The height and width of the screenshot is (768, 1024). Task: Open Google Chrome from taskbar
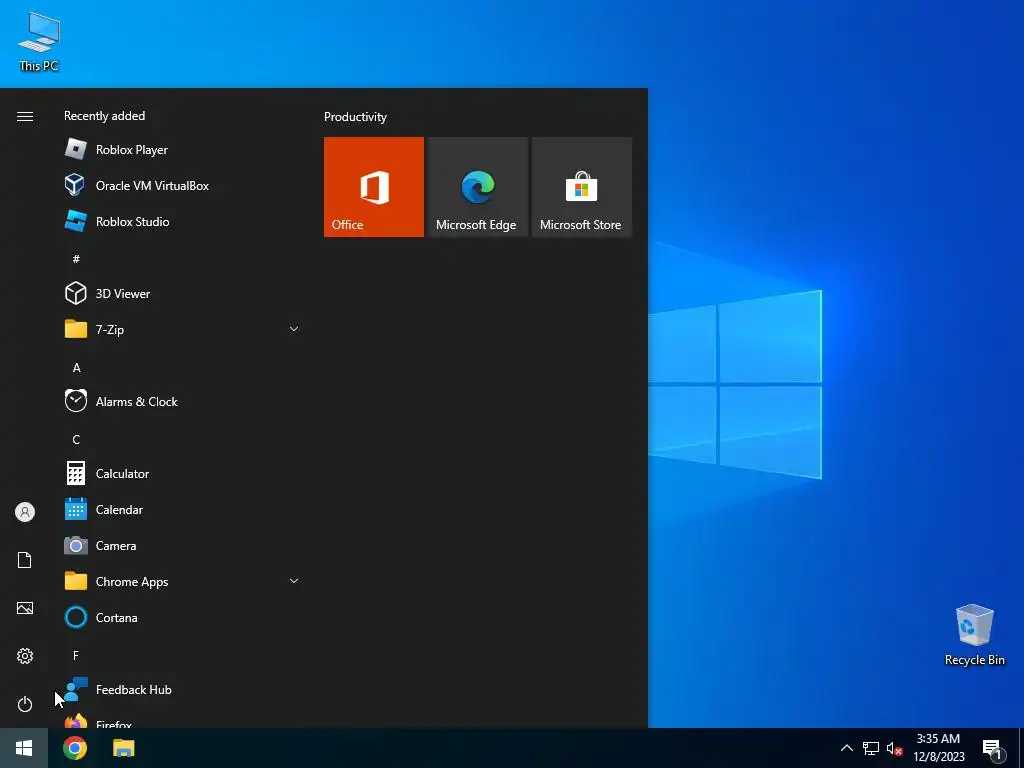tap(74, 748)
